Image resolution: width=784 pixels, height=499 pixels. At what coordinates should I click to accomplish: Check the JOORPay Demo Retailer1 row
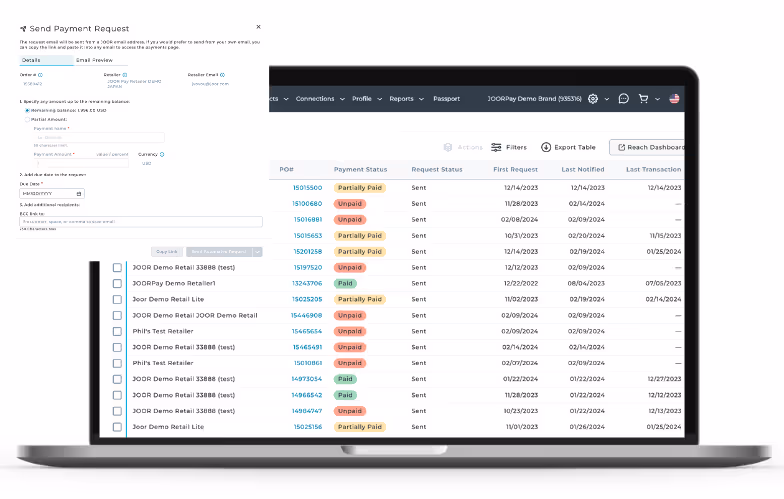point(117,284)
